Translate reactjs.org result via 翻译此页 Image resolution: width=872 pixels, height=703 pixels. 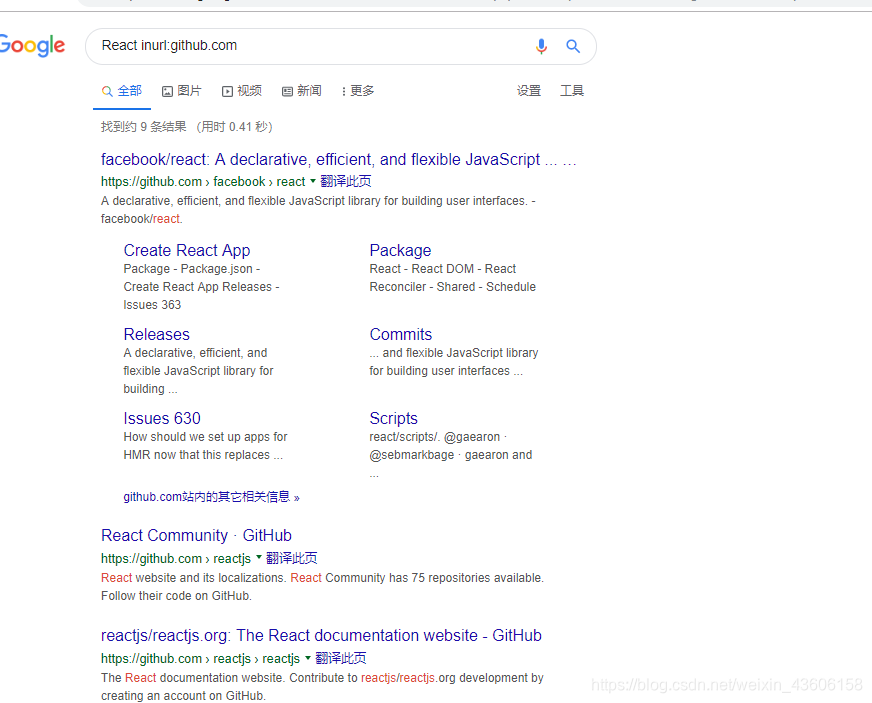click(340, 658)
